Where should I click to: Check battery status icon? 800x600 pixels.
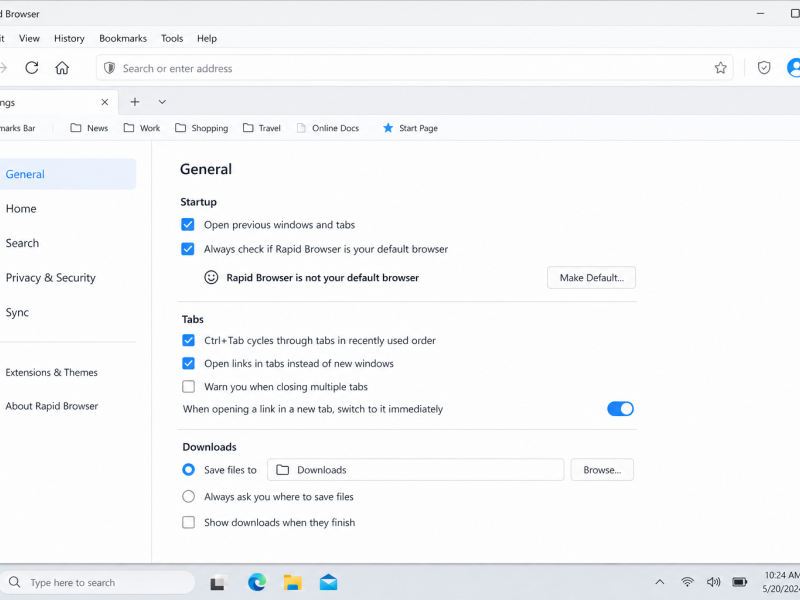pos(740,582)
